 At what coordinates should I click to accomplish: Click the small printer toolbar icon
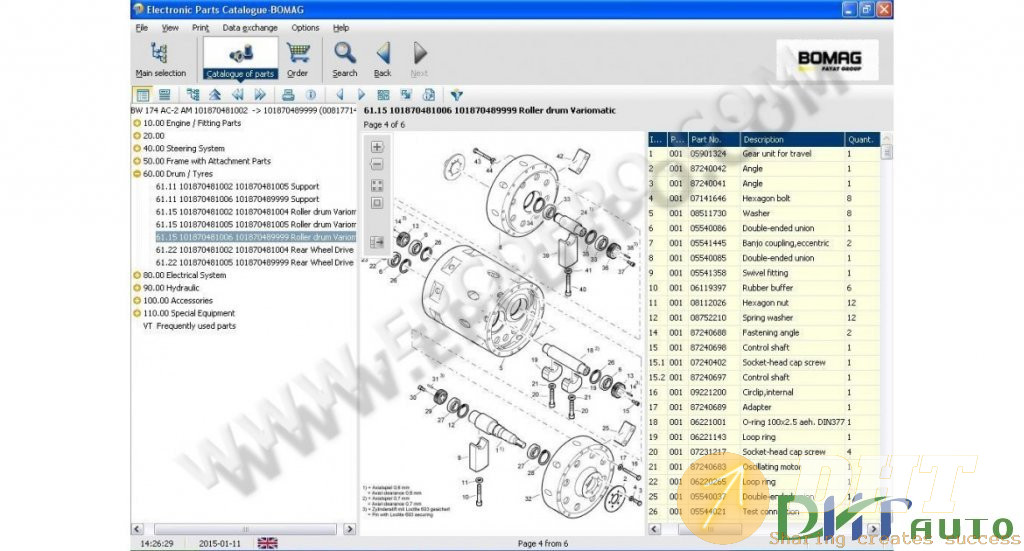pos(288,95)
